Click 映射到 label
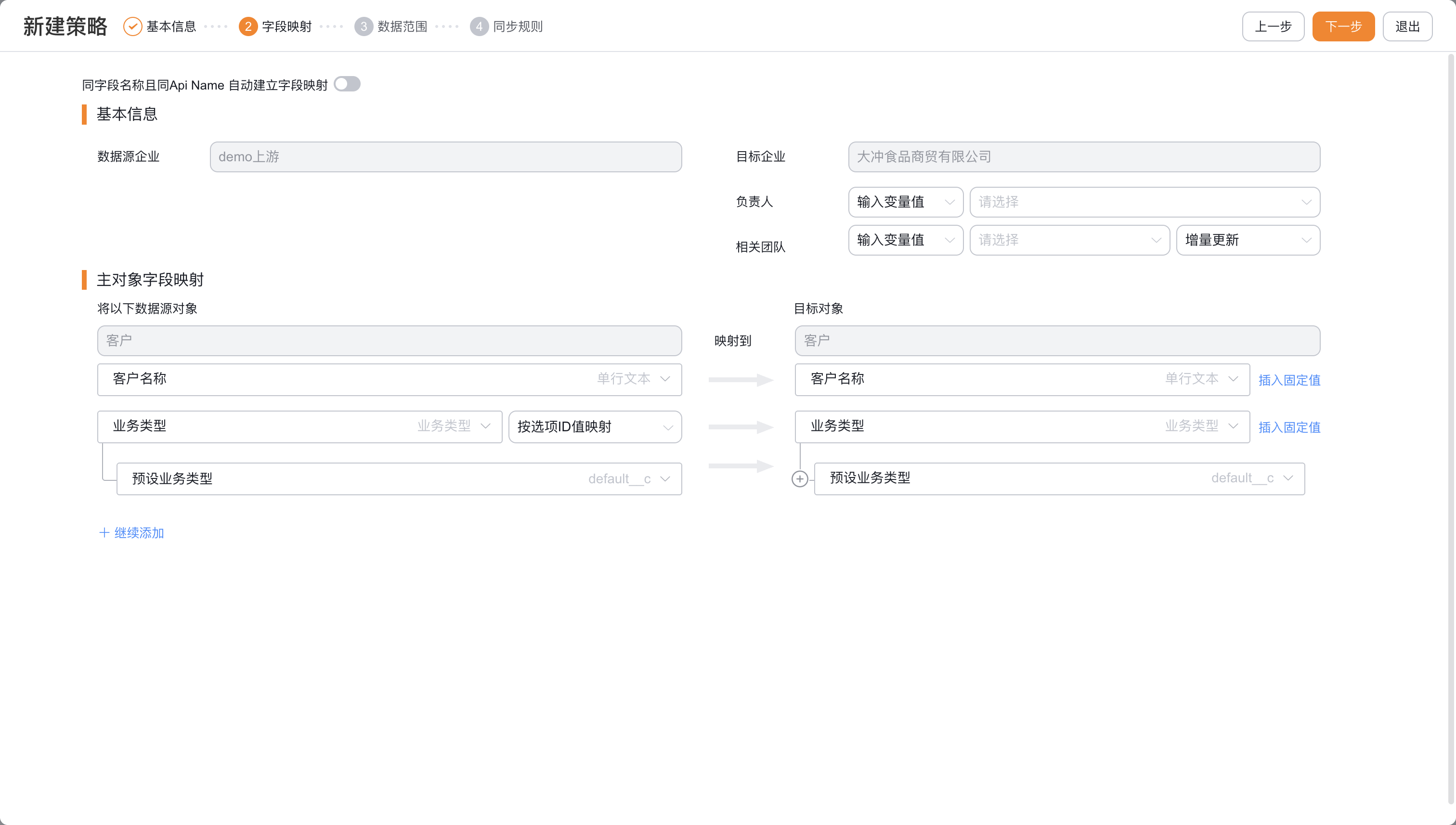The width and height of the screenshot is (1456, 825). pyautogui.click(x=732, y=340)
